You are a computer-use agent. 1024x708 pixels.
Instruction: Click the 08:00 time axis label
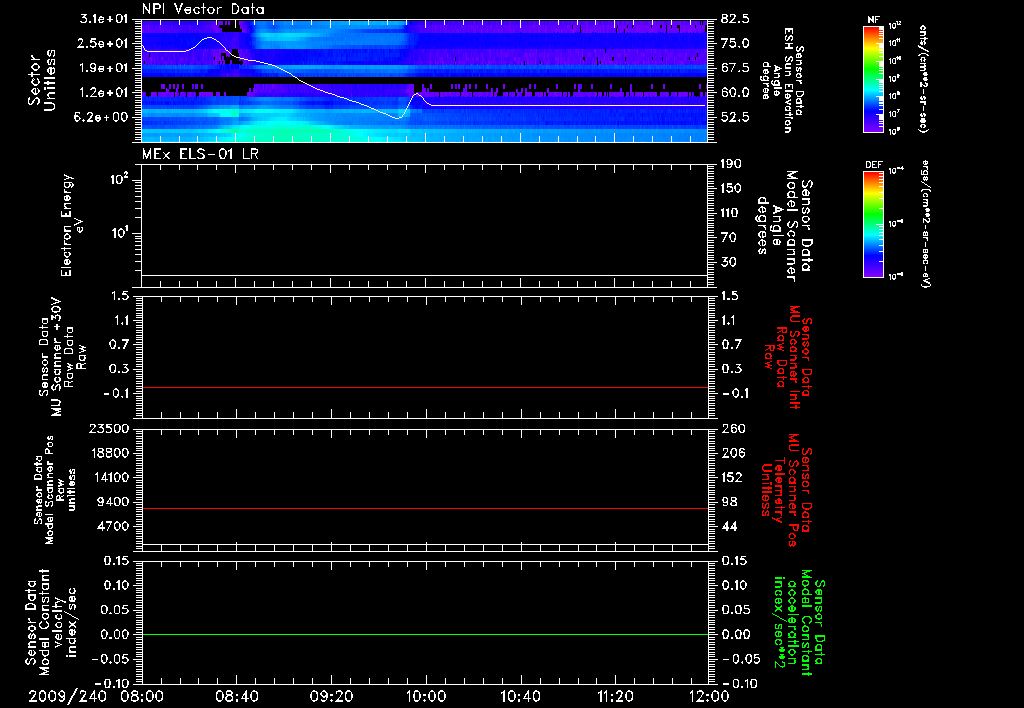pos(142,696)
